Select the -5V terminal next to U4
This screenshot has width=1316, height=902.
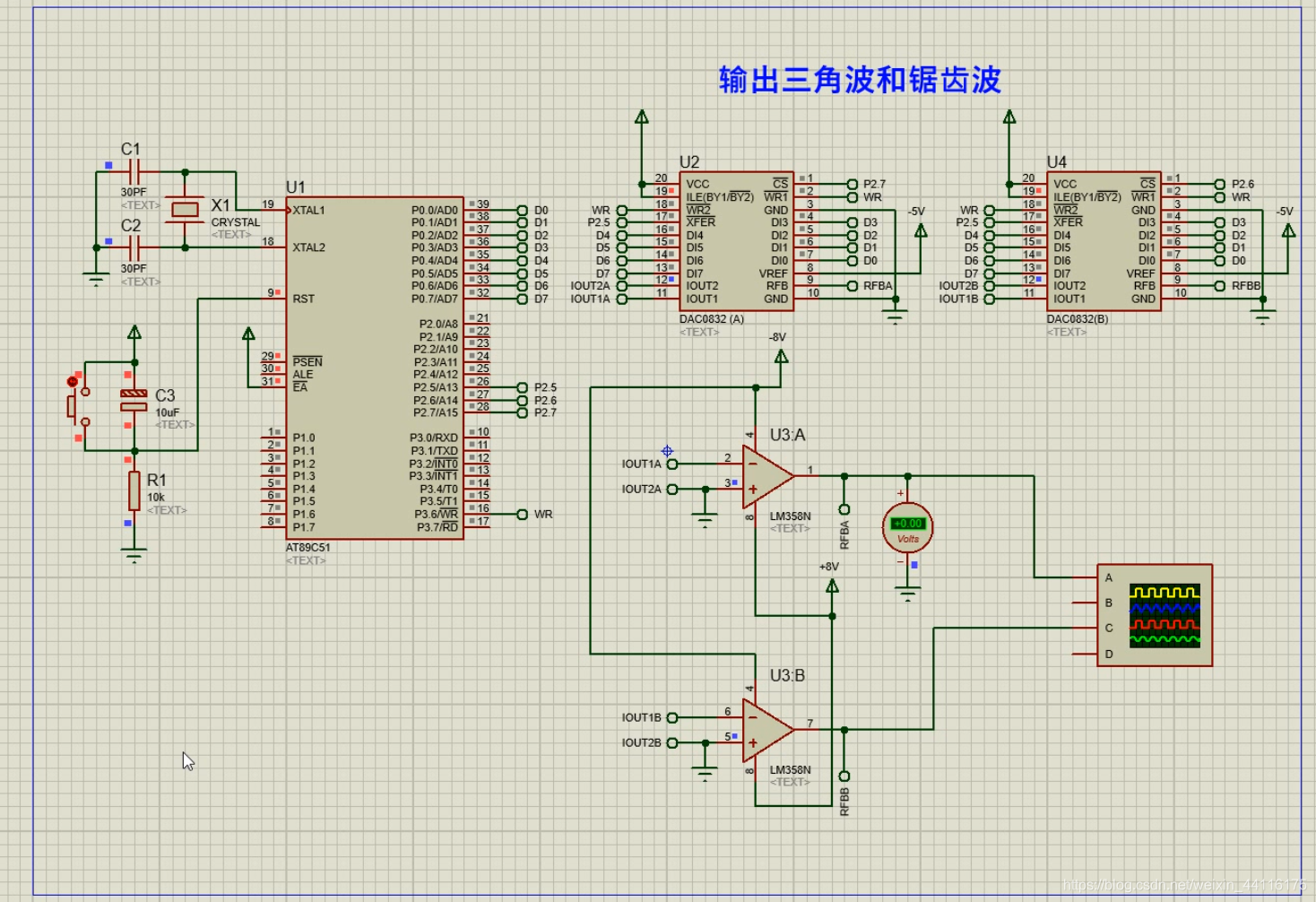click(1287, 230)
